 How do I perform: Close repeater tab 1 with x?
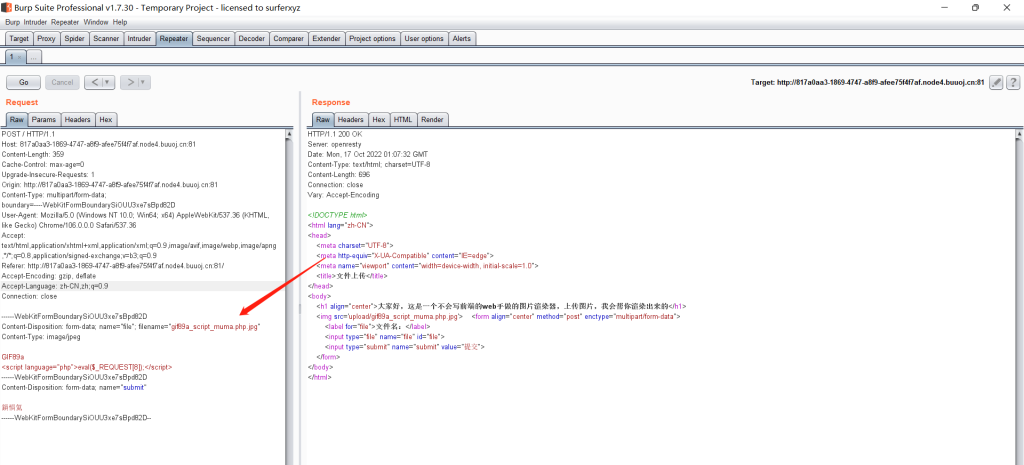point(20,58)
